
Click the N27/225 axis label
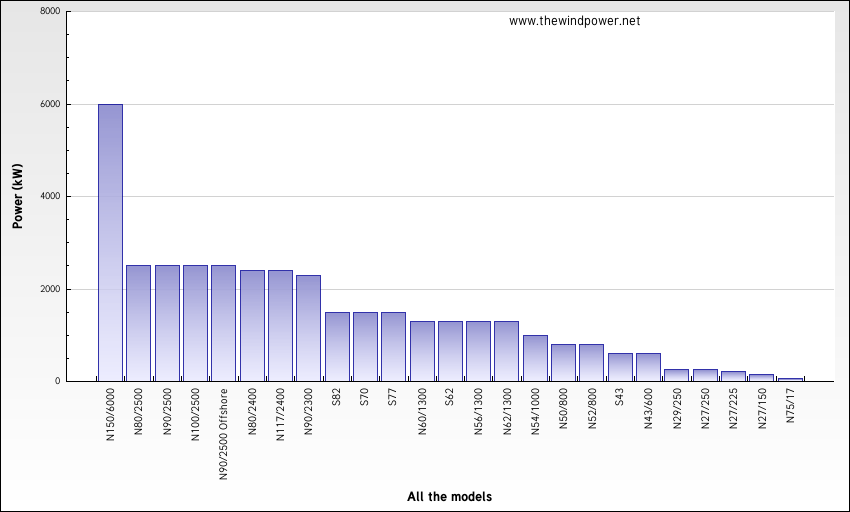click(733, 408)
